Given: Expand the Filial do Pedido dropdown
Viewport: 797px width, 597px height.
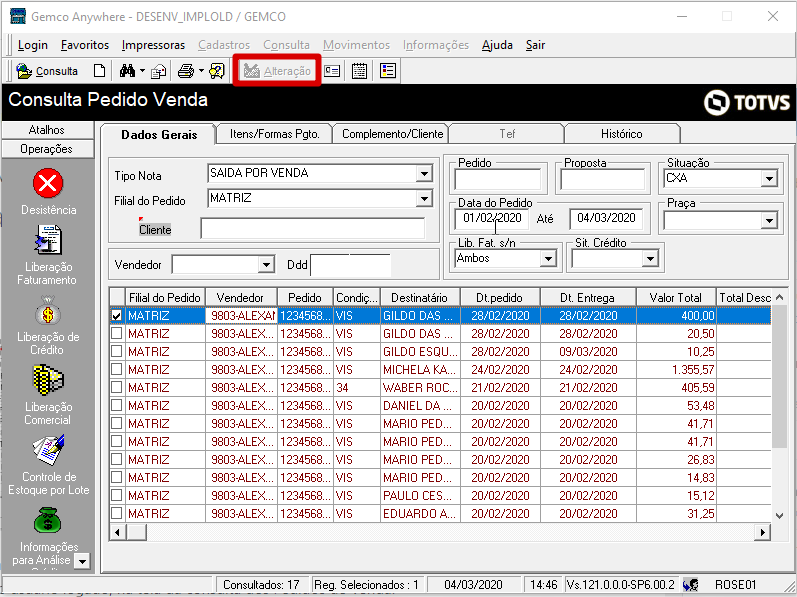Looking at the screenshot, I should (424, 199).
